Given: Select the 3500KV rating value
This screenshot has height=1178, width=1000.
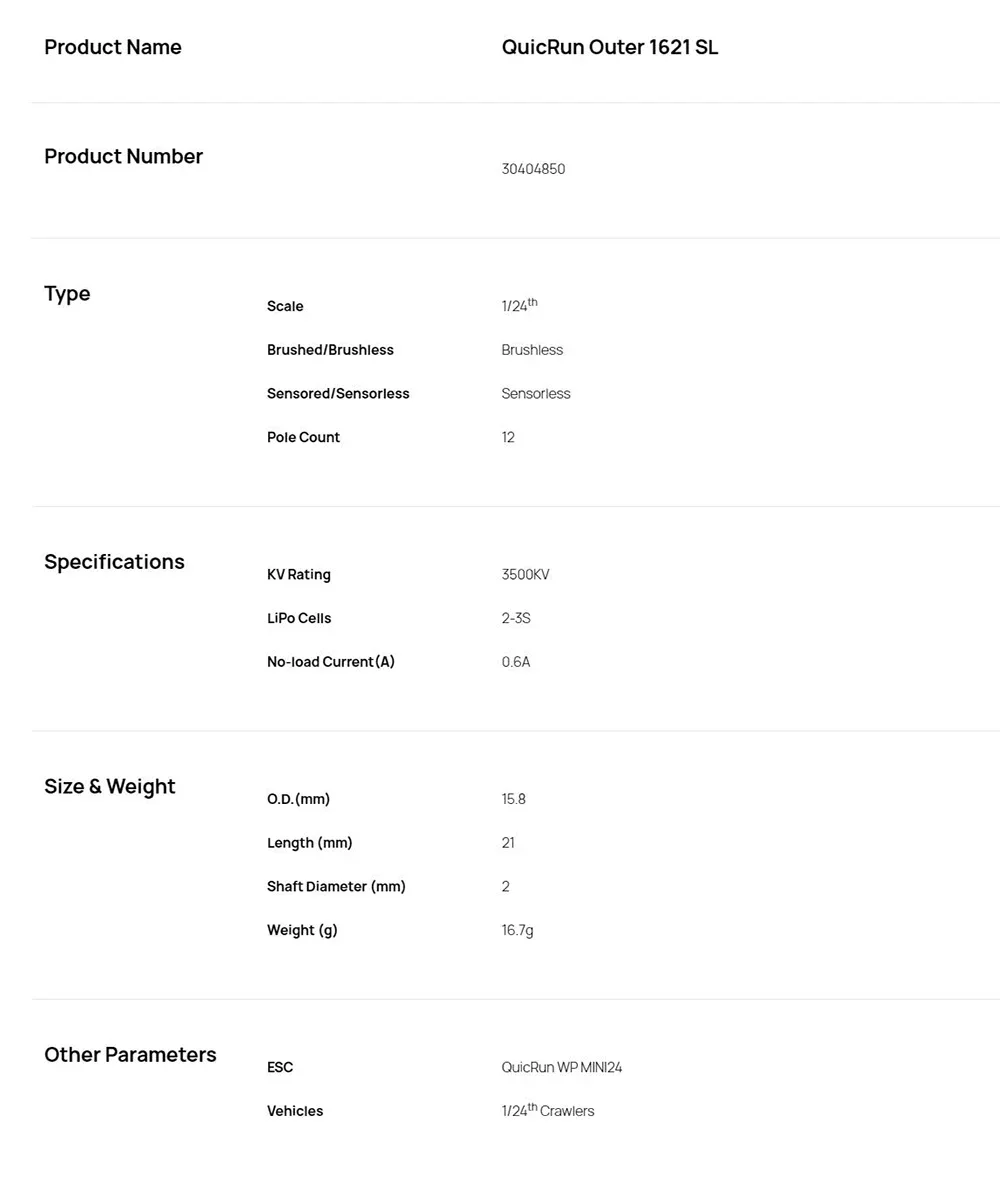Looking at the screenshot, I should 525,575.
